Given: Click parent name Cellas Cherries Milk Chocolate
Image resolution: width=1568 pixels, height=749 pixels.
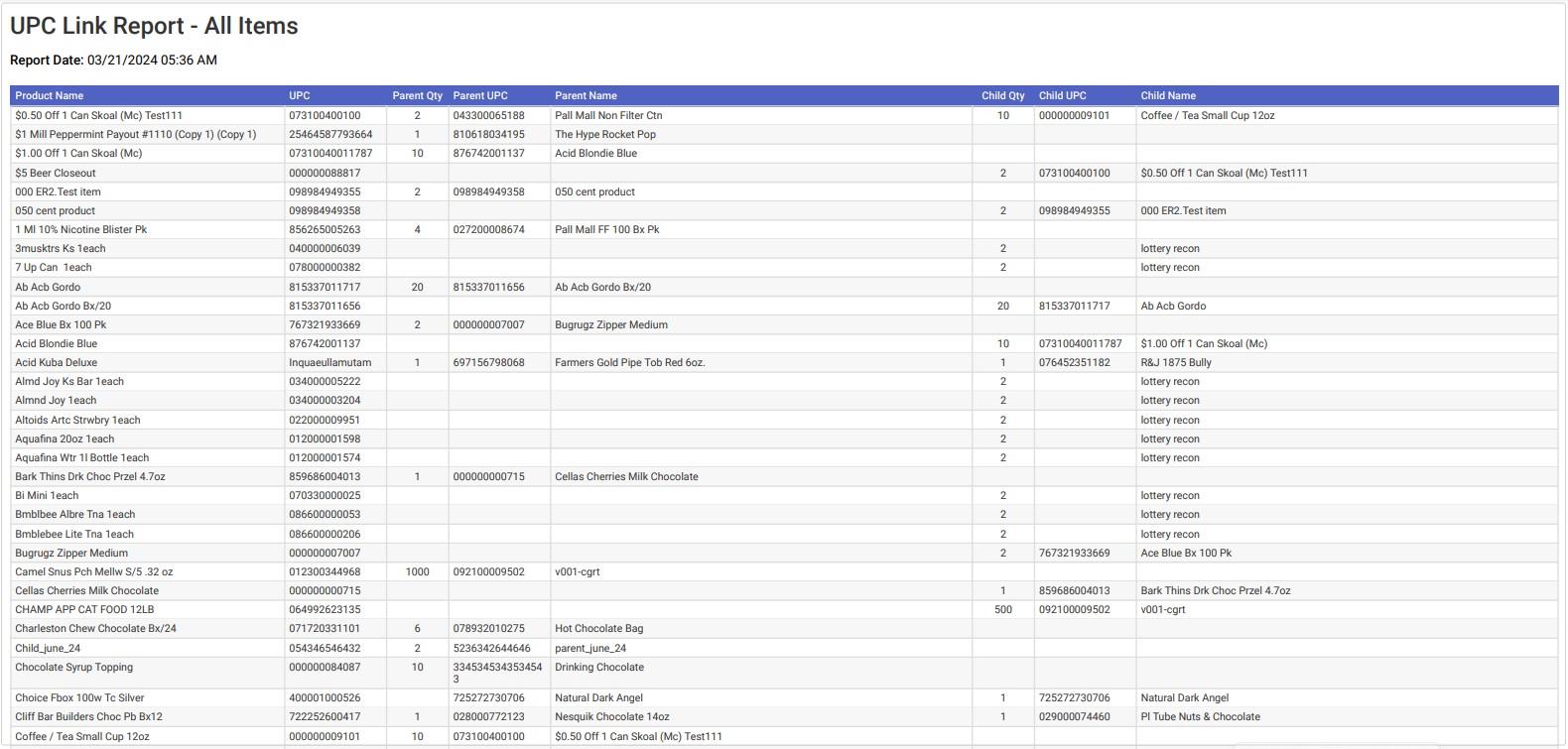Looking at the screenshot, I should coord(626,477).
